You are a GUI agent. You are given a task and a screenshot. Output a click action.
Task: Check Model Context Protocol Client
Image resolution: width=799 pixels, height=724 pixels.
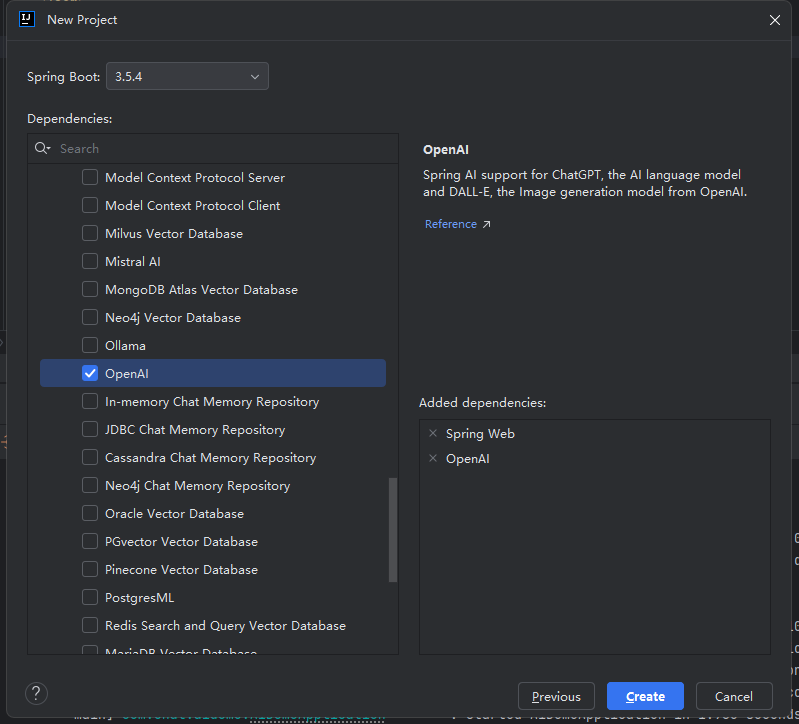(x=90, y=205)
